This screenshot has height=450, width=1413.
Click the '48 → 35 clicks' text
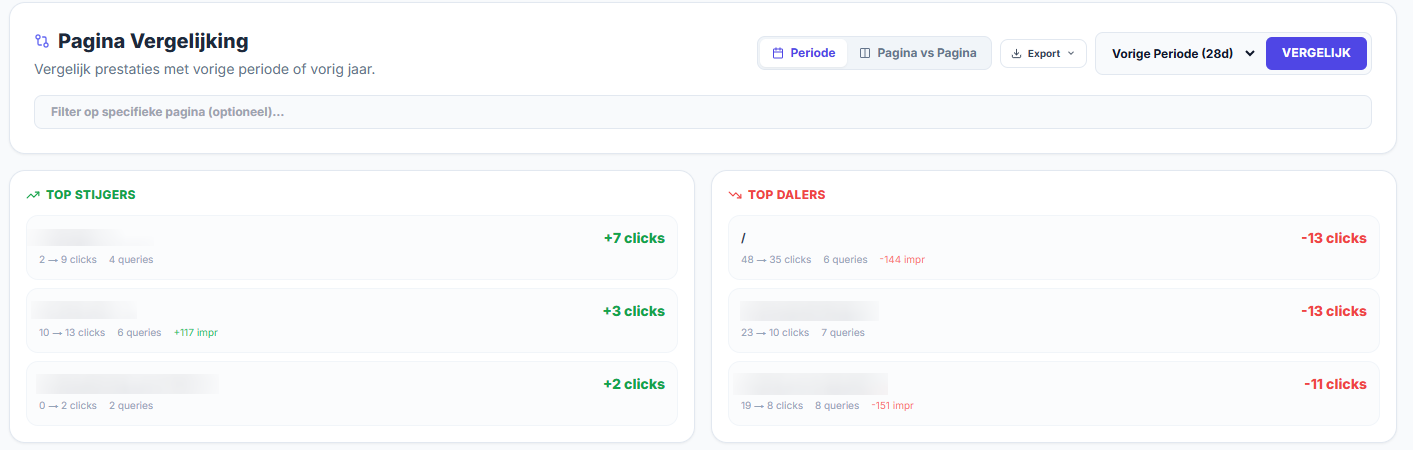pos(776,260)
